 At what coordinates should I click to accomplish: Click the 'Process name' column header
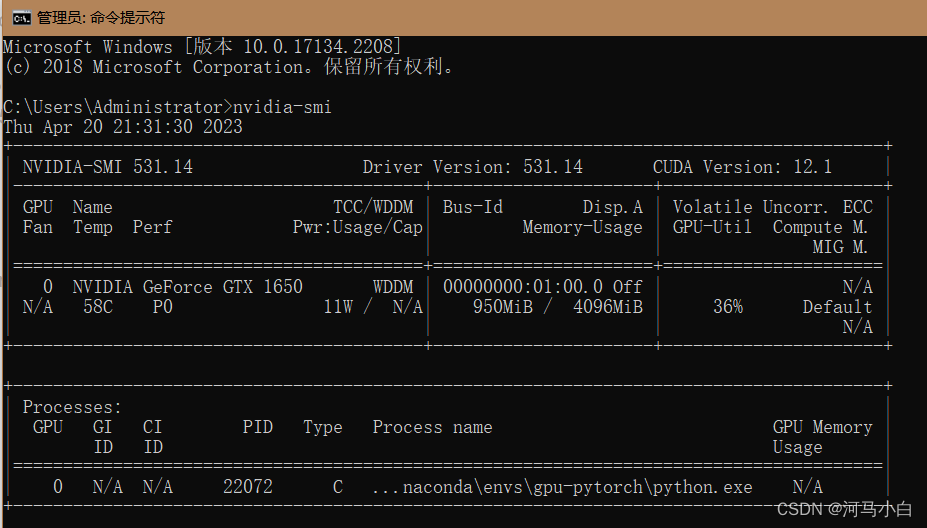pyautogui.click(x=433, y=427)
